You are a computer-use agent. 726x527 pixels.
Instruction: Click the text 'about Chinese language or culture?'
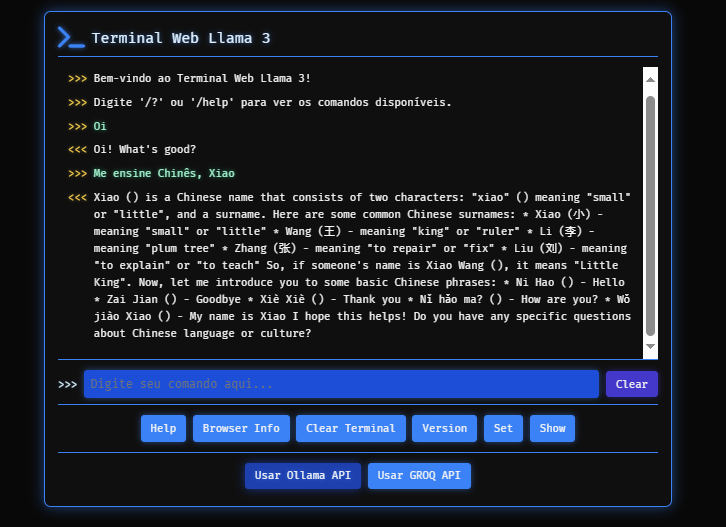pos(202,333)
